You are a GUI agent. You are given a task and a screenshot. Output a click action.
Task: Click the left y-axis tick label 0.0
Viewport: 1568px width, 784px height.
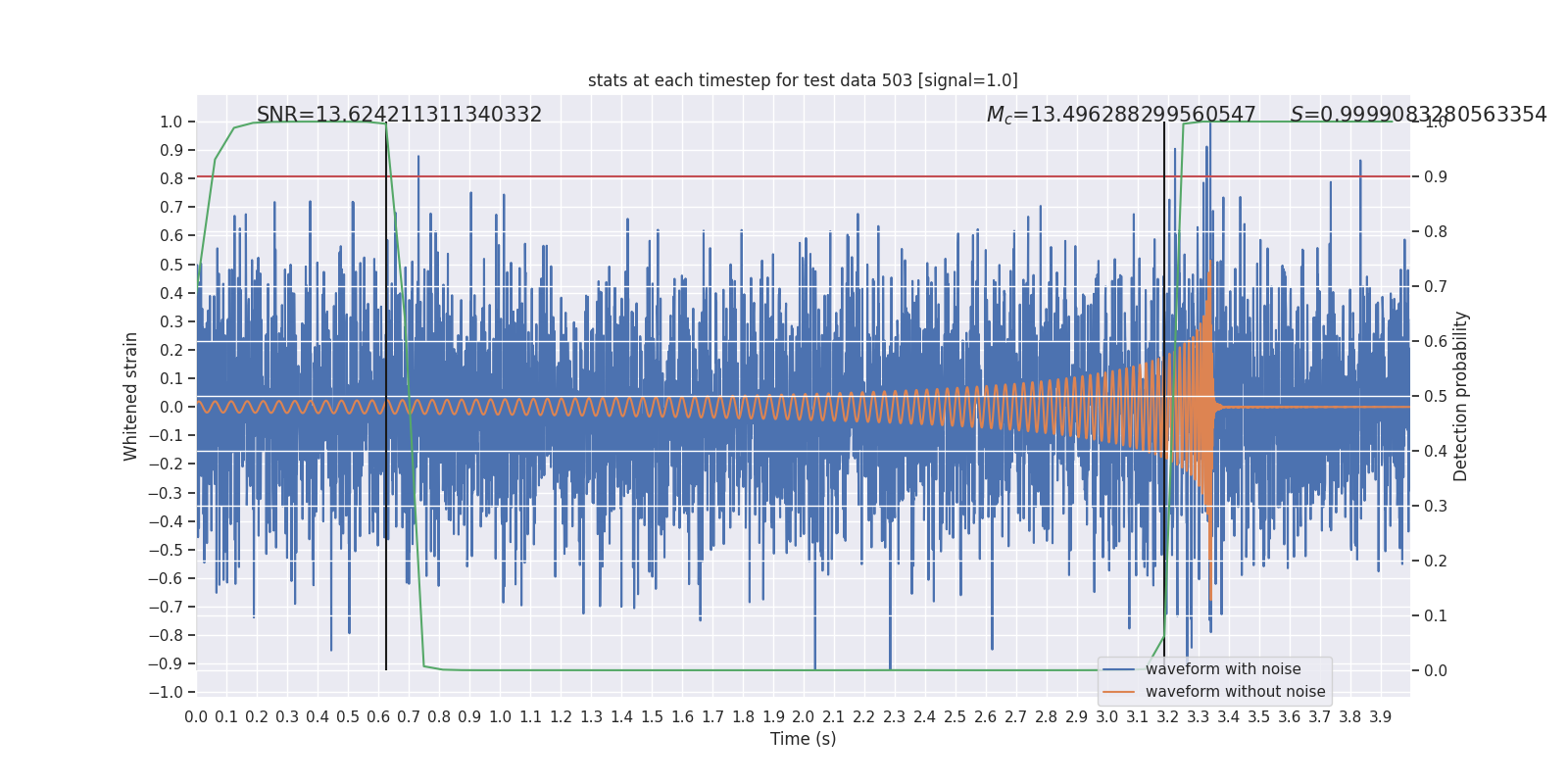coord(171,407)
